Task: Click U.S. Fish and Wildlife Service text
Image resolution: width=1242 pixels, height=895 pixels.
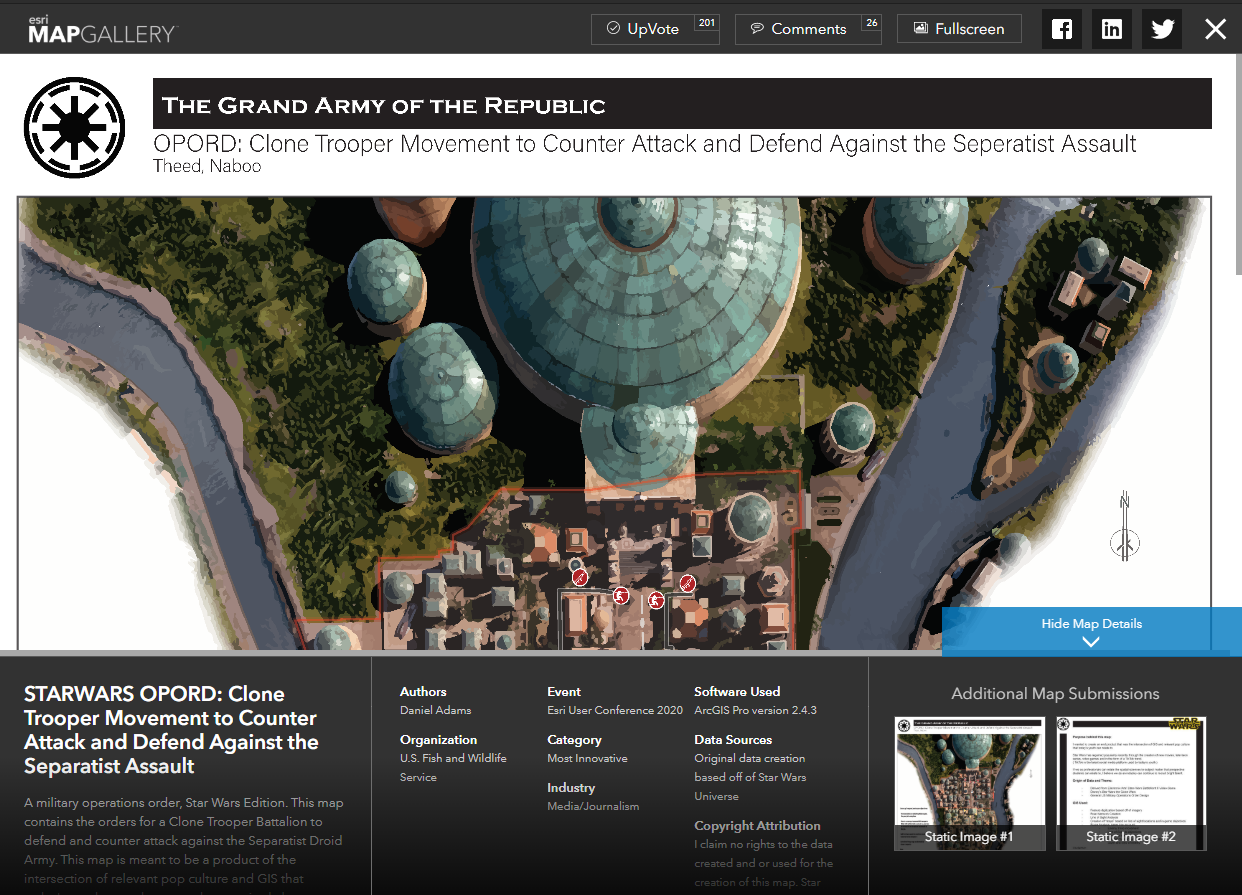Action: click(453, 767)
